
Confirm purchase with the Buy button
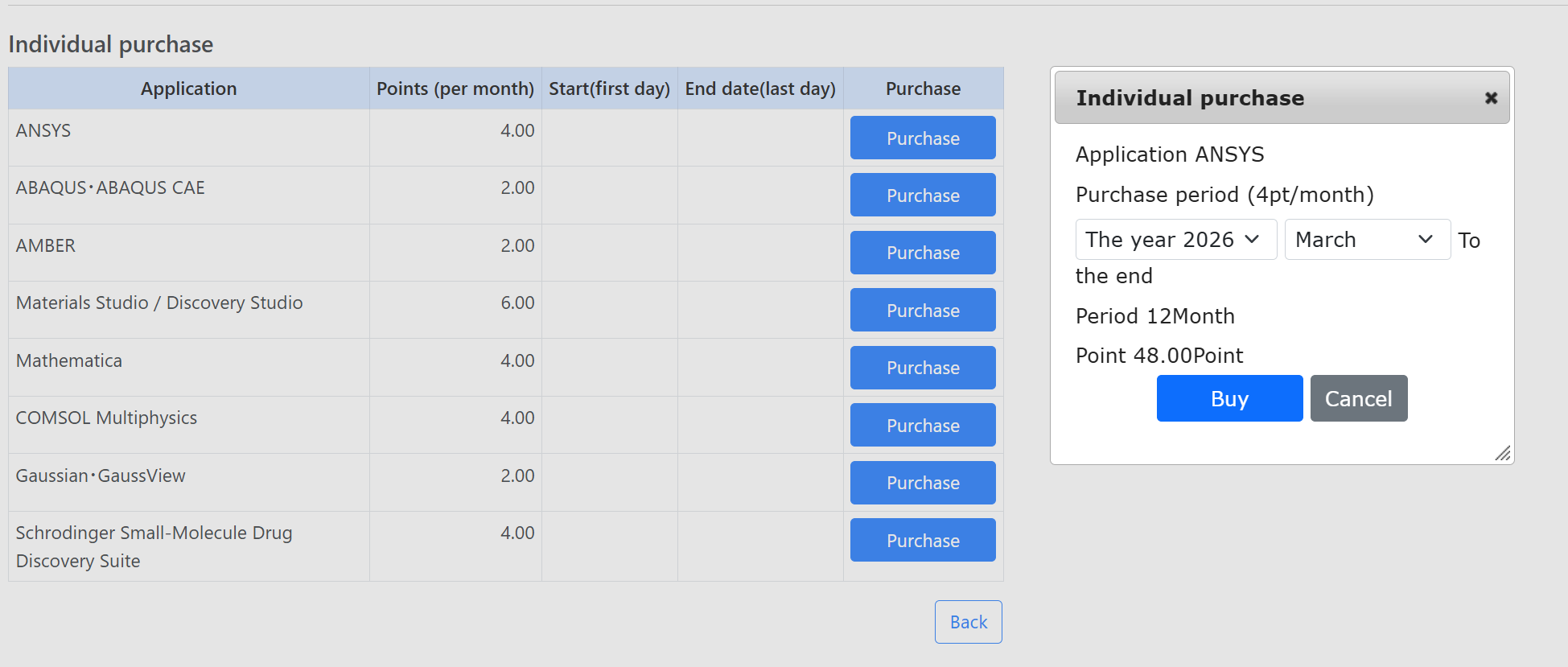coord(1229,398)
